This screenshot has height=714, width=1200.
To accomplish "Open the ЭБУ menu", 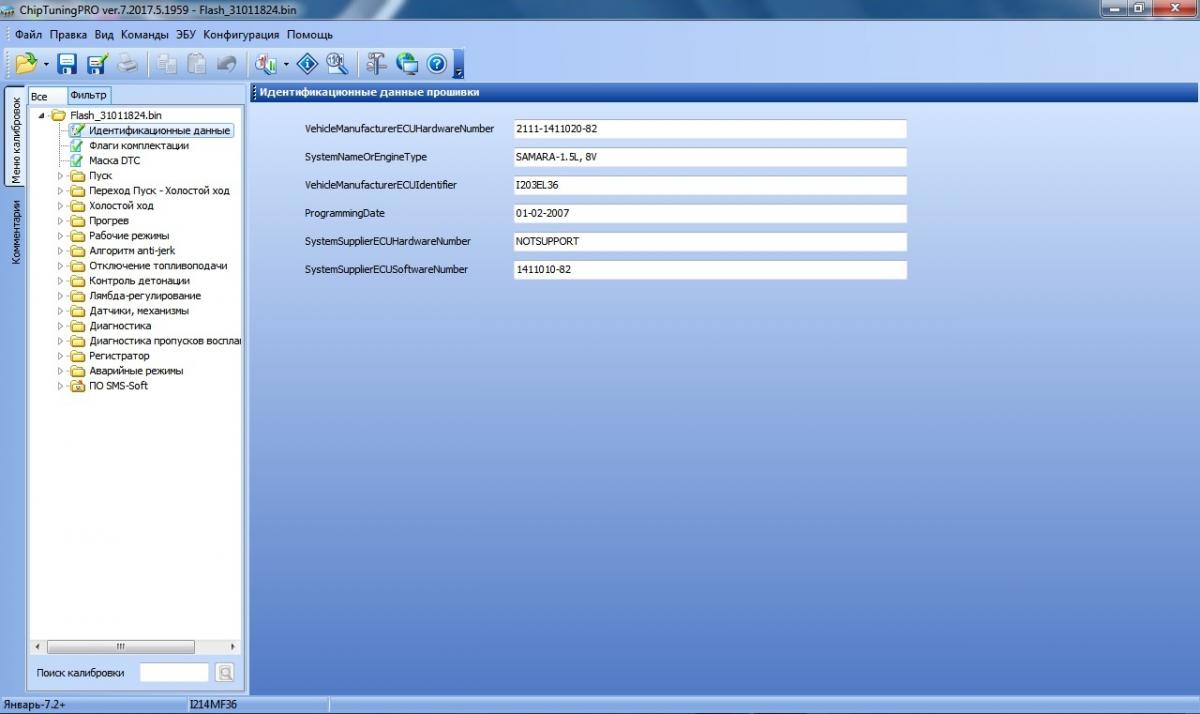I will [x=186, y=34].
